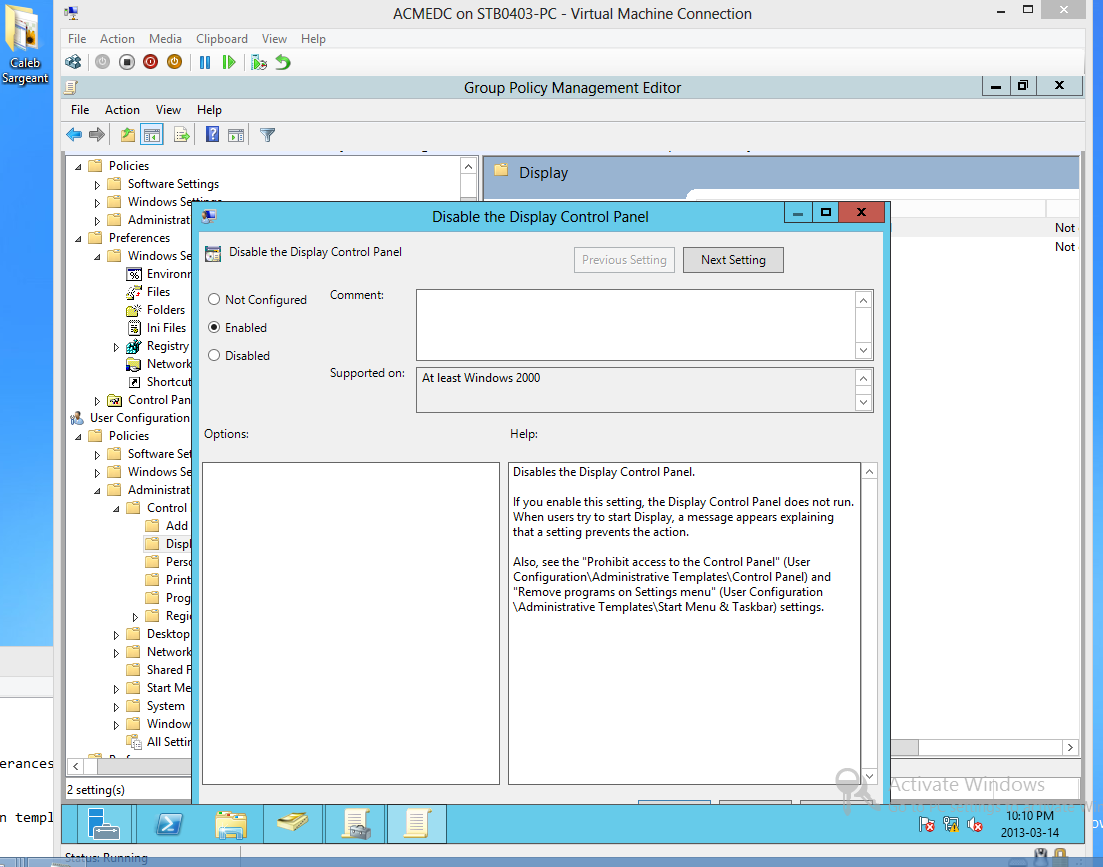Select the Enabled radio button
The image size is (1103, 867).
pyautogui.click(x=215, y=328)
